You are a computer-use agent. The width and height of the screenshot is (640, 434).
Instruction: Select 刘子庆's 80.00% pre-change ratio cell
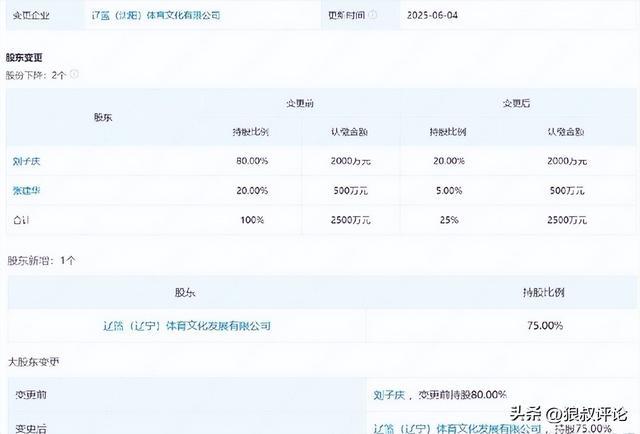[252, 161]
